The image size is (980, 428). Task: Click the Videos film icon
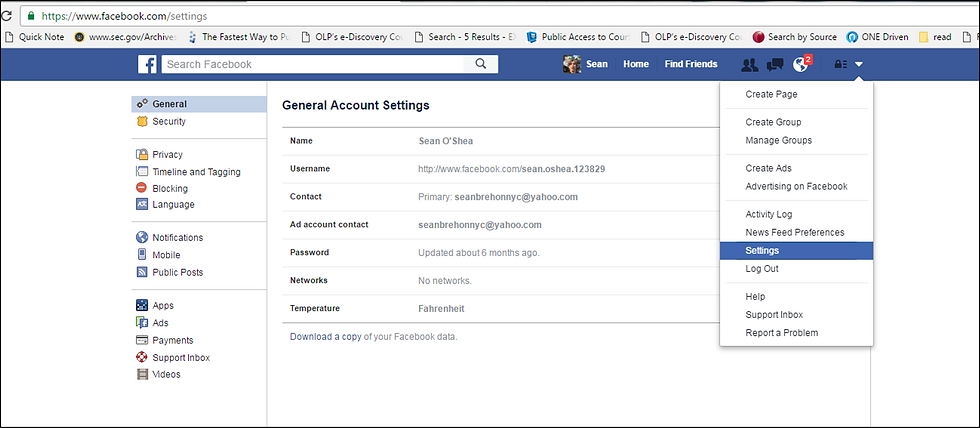tap(142, 374)
